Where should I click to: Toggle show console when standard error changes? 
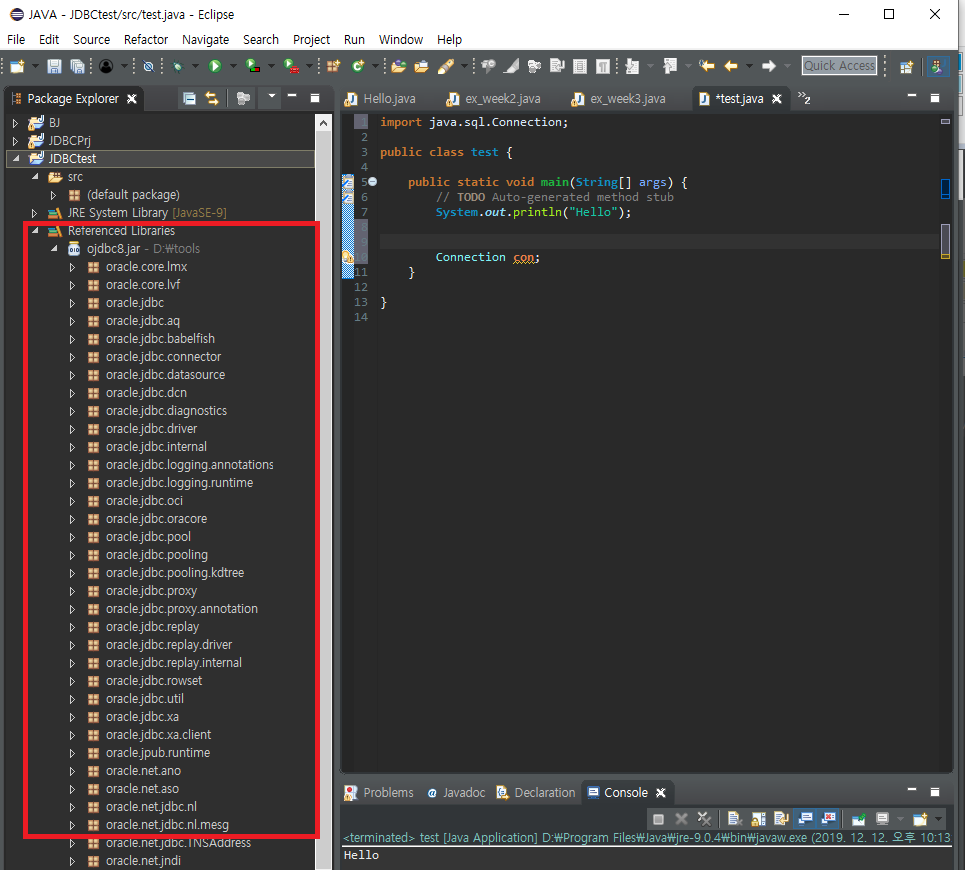pos(829,819)
